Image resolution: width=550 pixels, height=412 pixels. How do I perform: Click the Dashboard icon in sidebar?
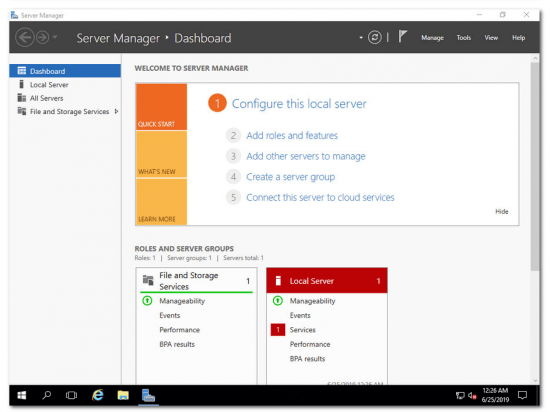(x=22, y=71)
